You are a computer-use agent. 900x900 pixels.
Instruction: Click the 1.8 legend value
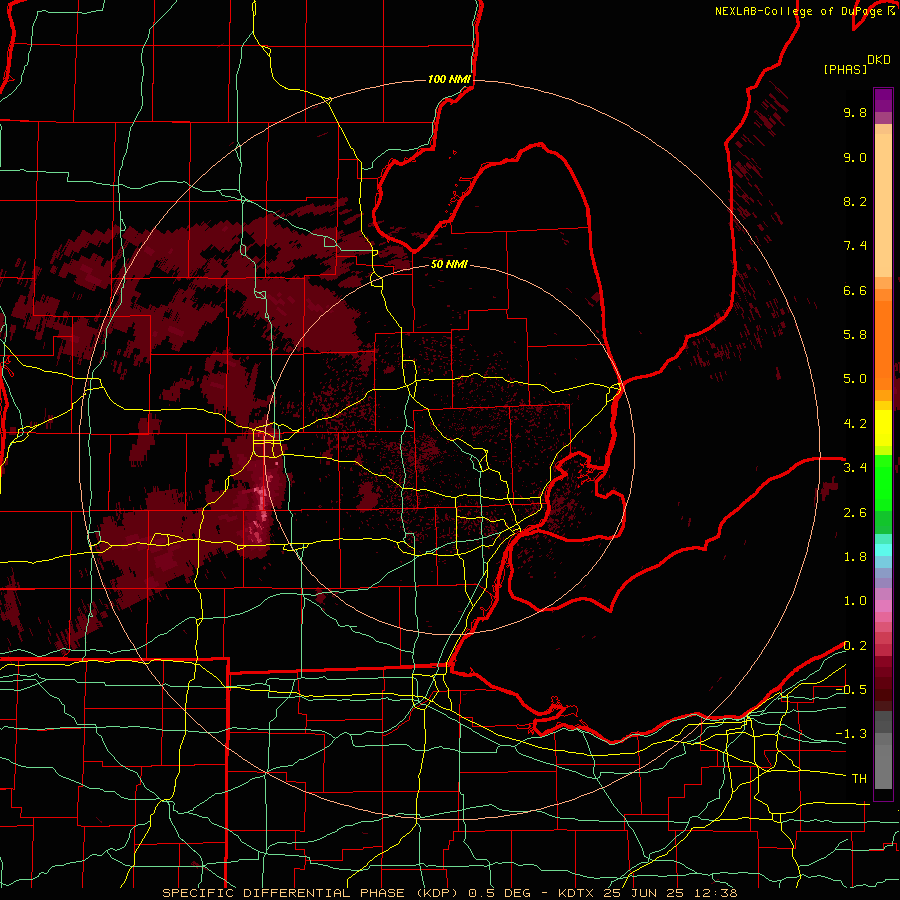(855, 557)
